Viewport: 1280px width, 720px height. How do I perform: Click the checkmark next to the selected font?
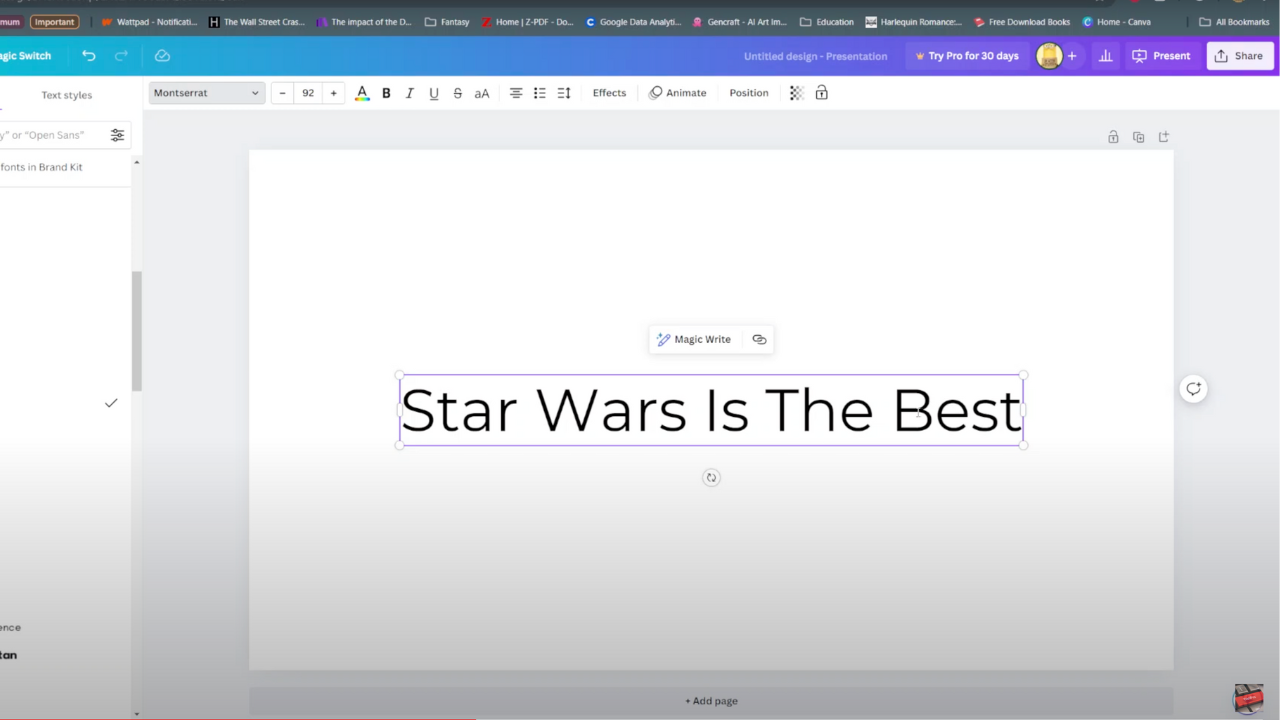(111, 403)
